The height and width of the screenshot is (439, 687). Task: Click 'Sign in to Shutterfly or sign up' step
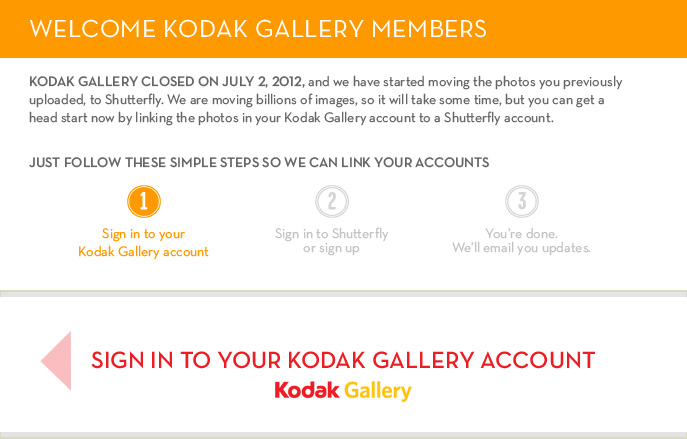coord(331,241)
